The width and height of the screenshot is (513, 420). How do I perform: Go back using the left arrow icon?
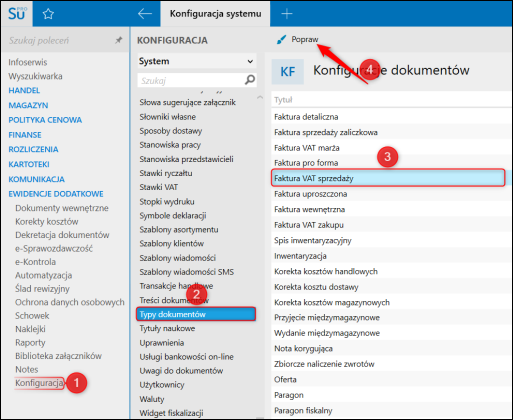click(145, 14)
